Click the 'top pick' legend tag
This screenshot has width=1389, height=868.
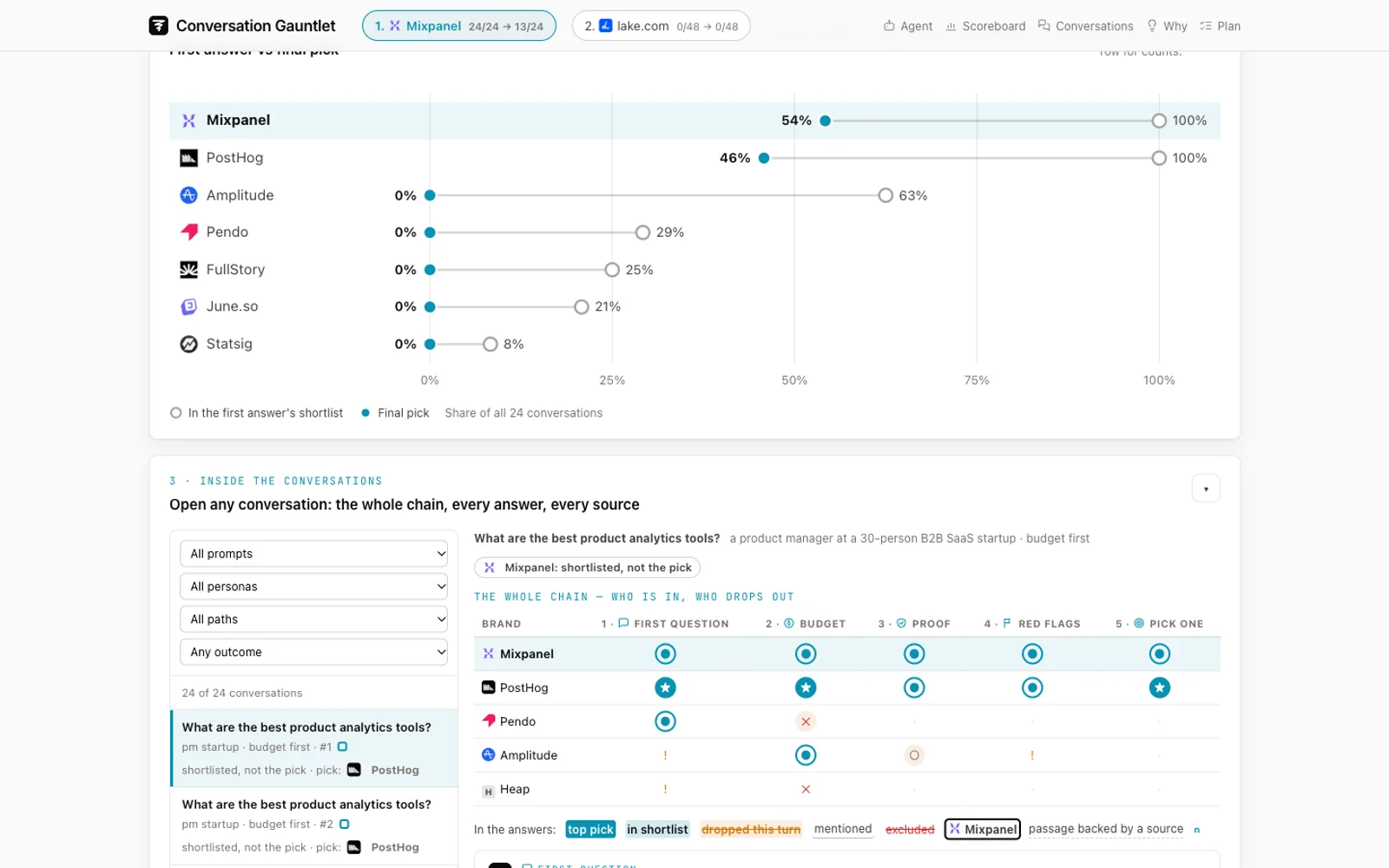590,830
